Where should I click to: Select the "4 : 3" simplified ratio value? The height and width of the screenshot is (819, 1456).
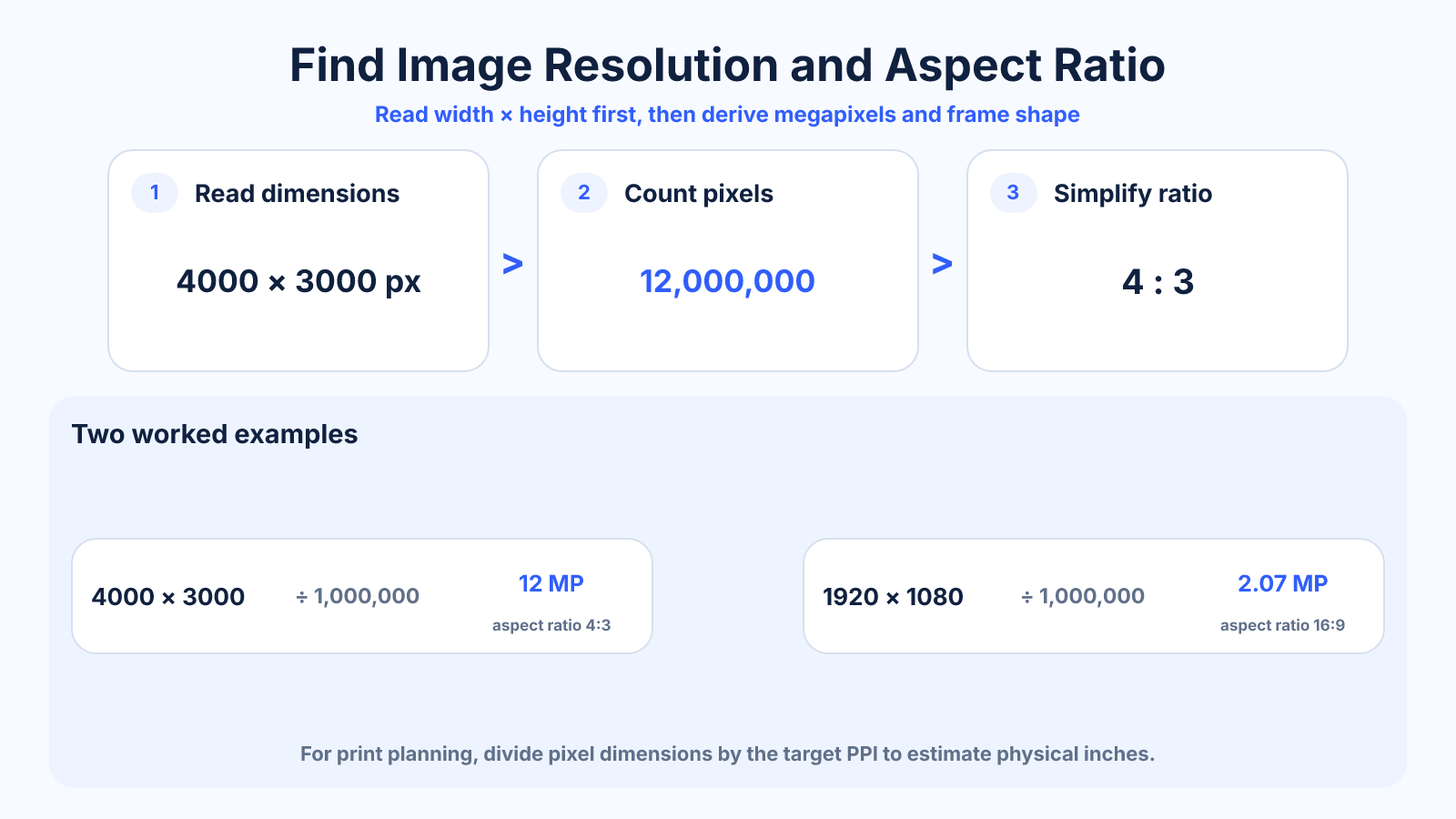(1158, 282)
